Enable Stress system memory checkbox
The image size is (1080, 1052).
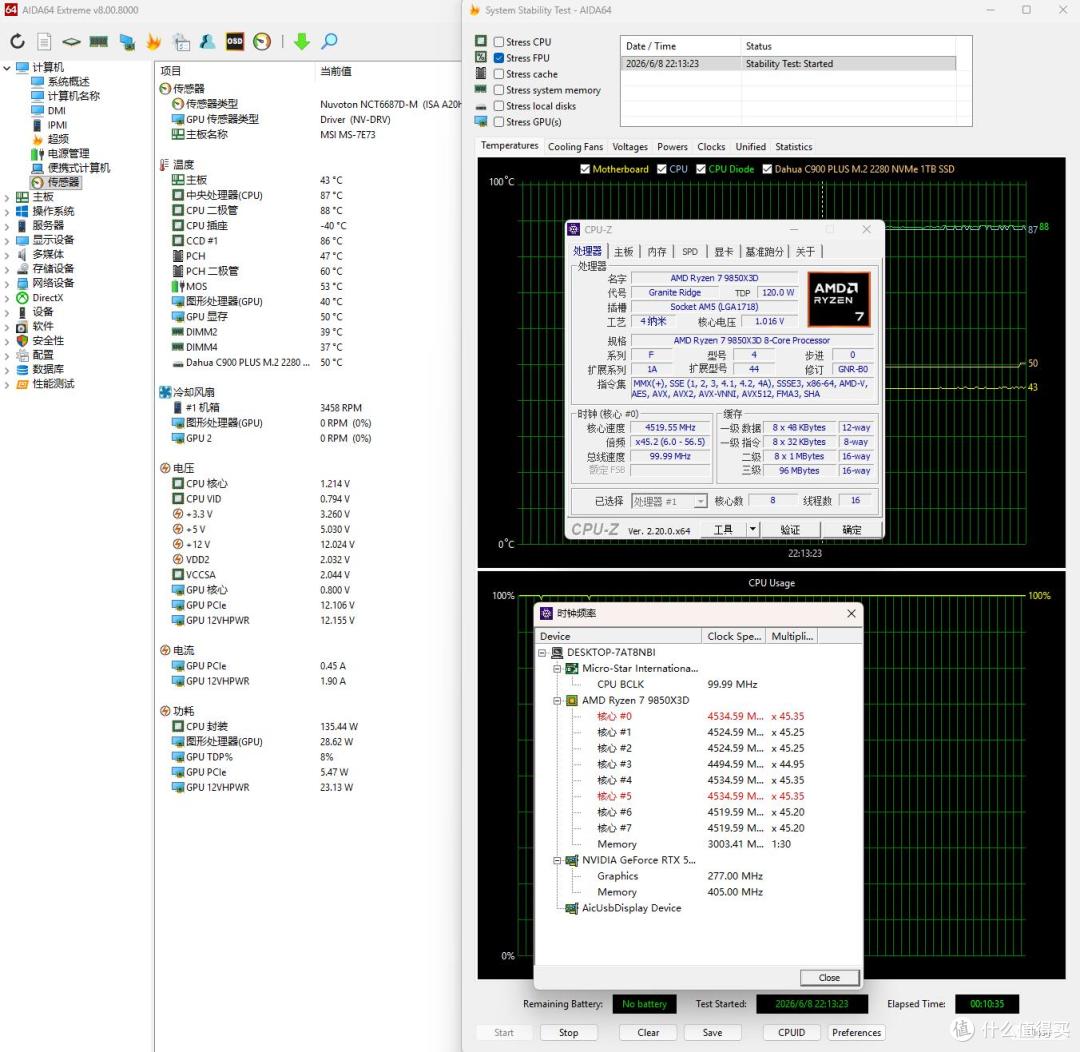(499, 90)
